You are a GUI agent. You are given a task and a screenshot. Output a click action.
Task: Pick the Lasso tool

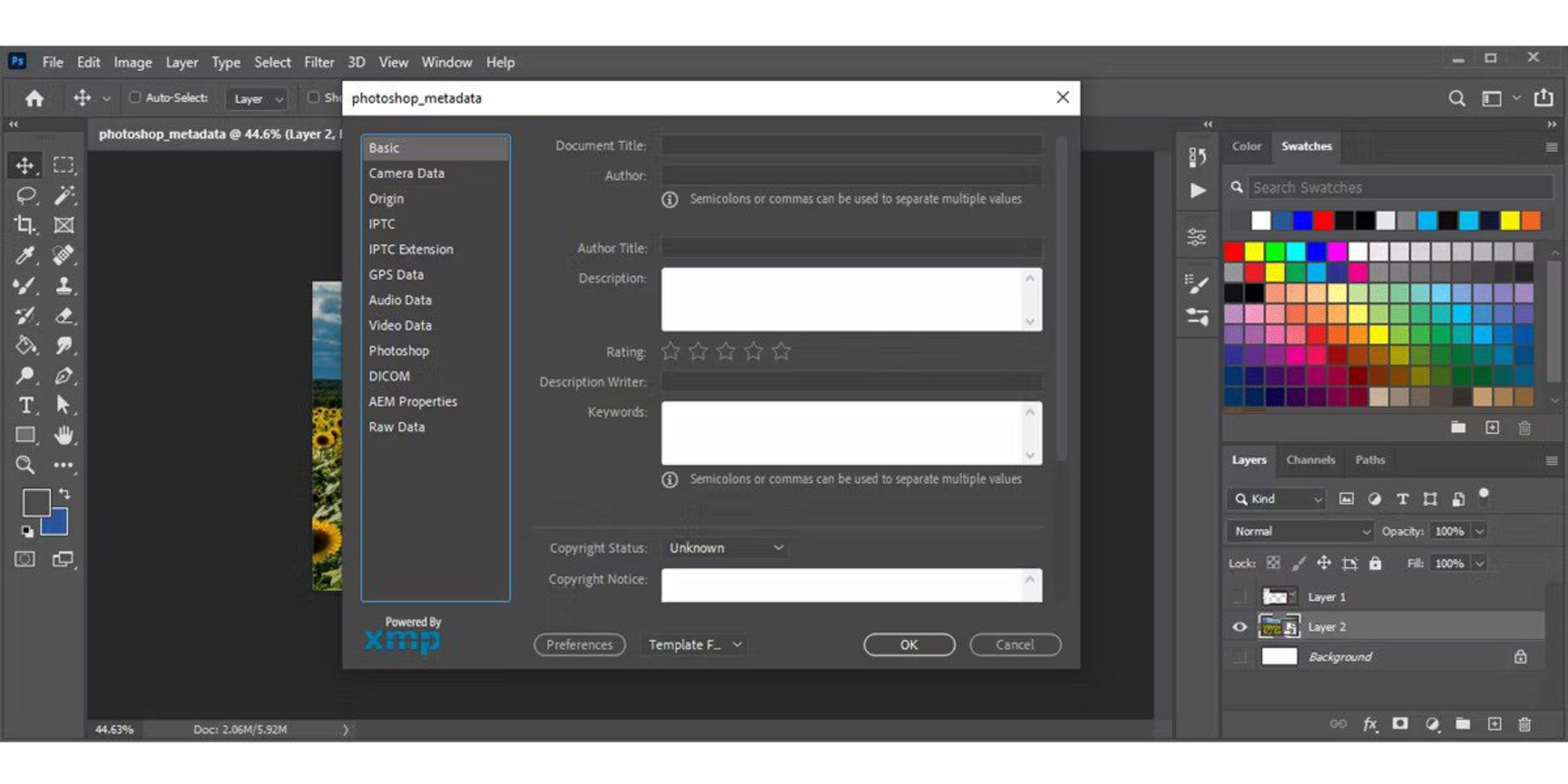(x=25, y=195)
